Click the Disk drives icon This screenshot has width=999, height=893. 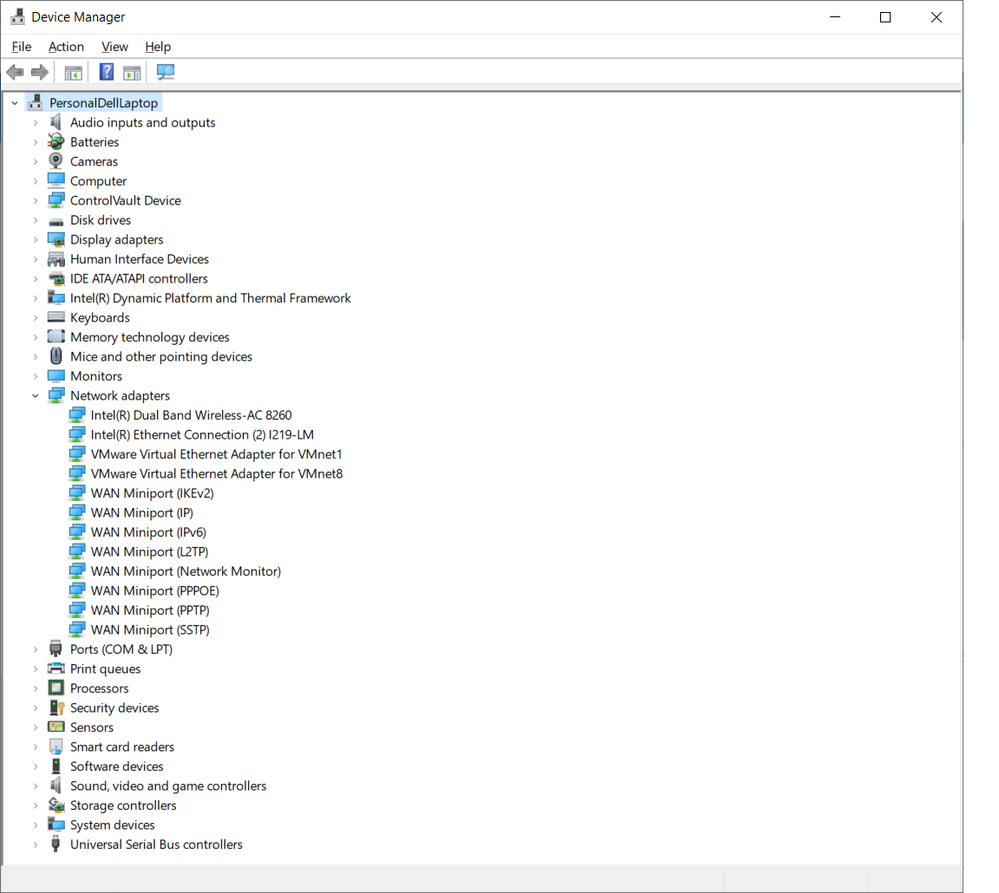click(x=56, y=221)
